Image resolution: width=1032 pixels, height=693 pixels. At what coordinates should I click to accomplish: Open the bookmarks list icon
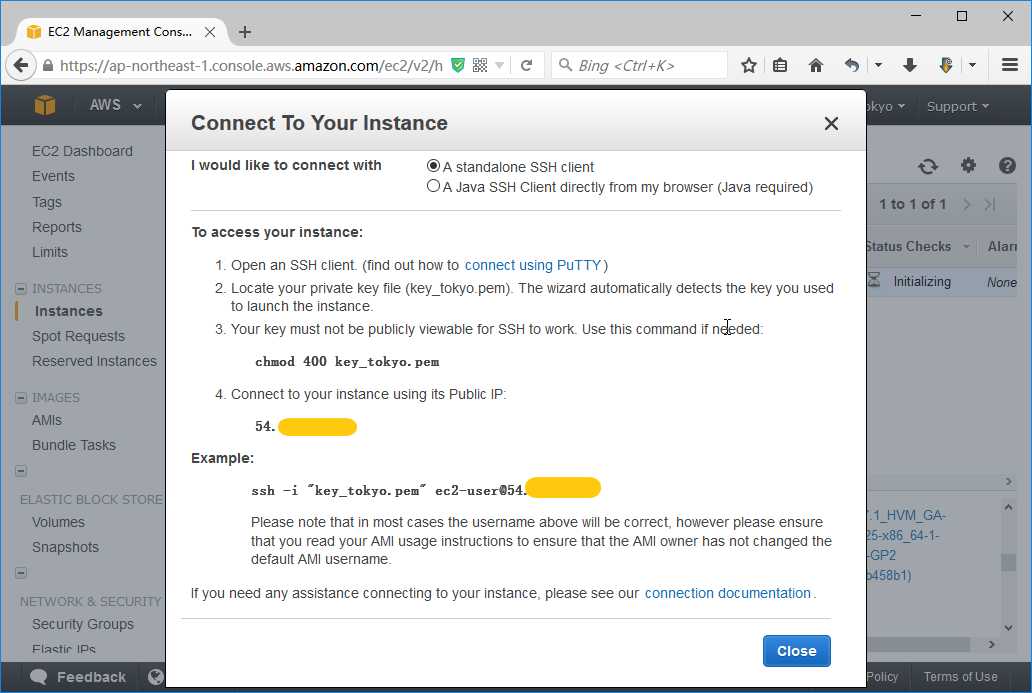780,65
